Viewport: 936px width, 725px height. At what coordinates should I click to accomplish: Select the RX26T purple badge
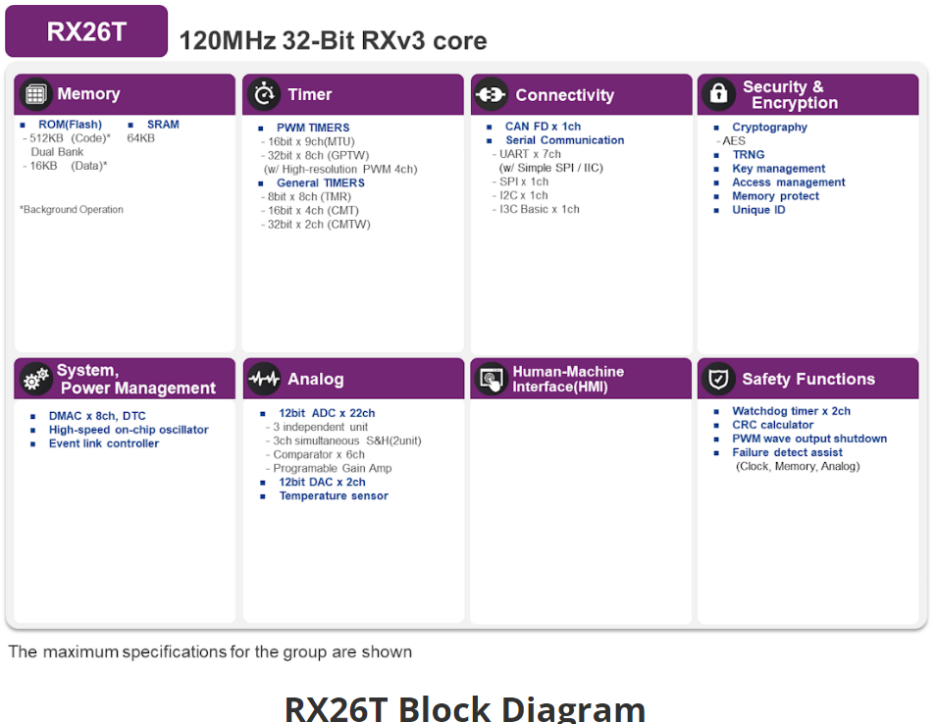pos(87,32)
